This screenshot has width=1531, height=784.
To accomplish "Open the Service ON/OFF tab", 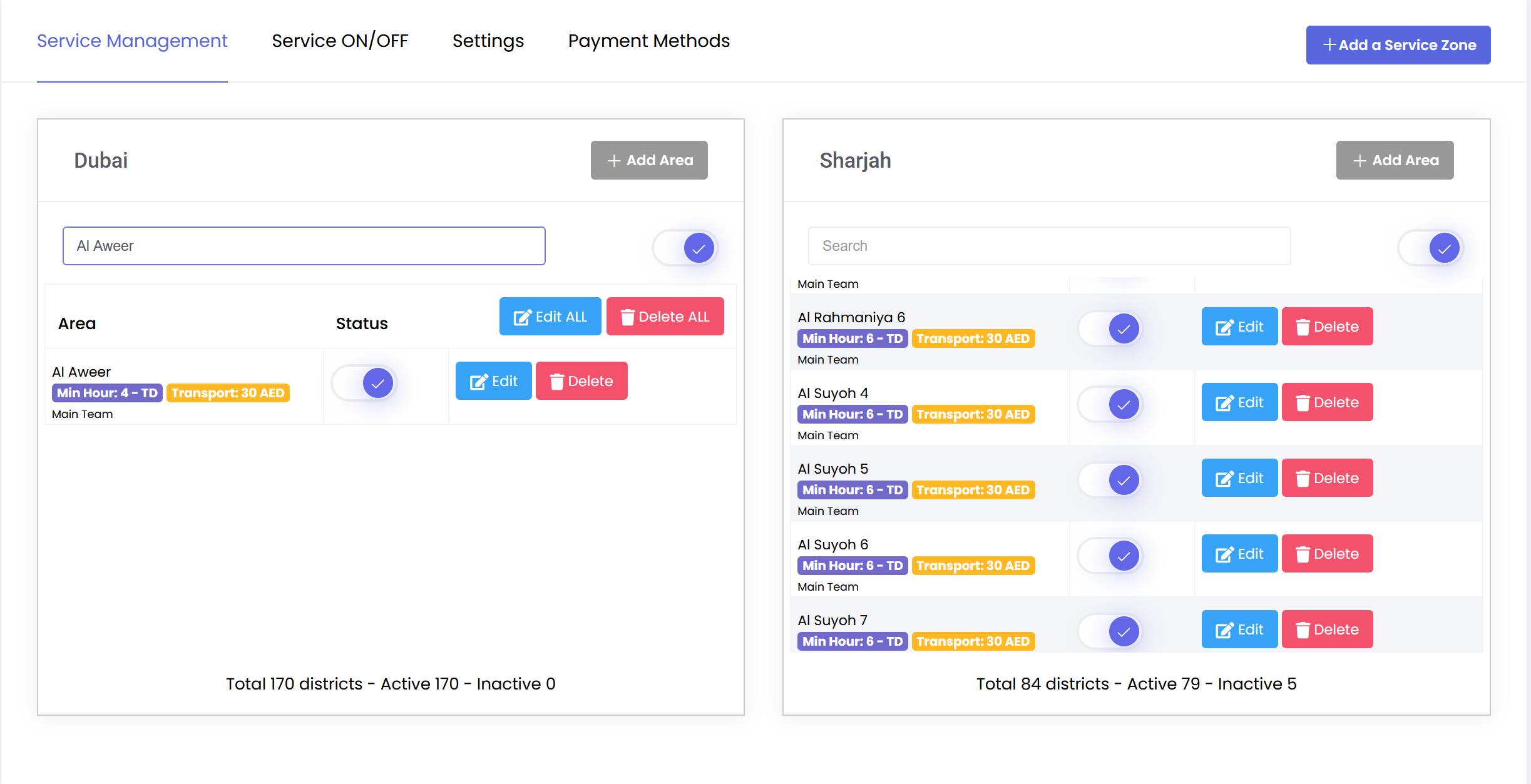I will tap(340, 41).
